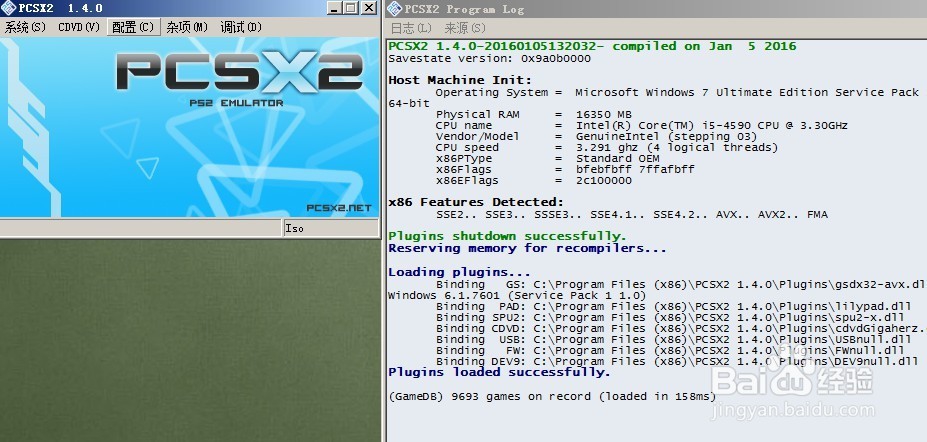
Task: Click the 'x86EFlags = 2c100000' line
Action: coord(533,180)
